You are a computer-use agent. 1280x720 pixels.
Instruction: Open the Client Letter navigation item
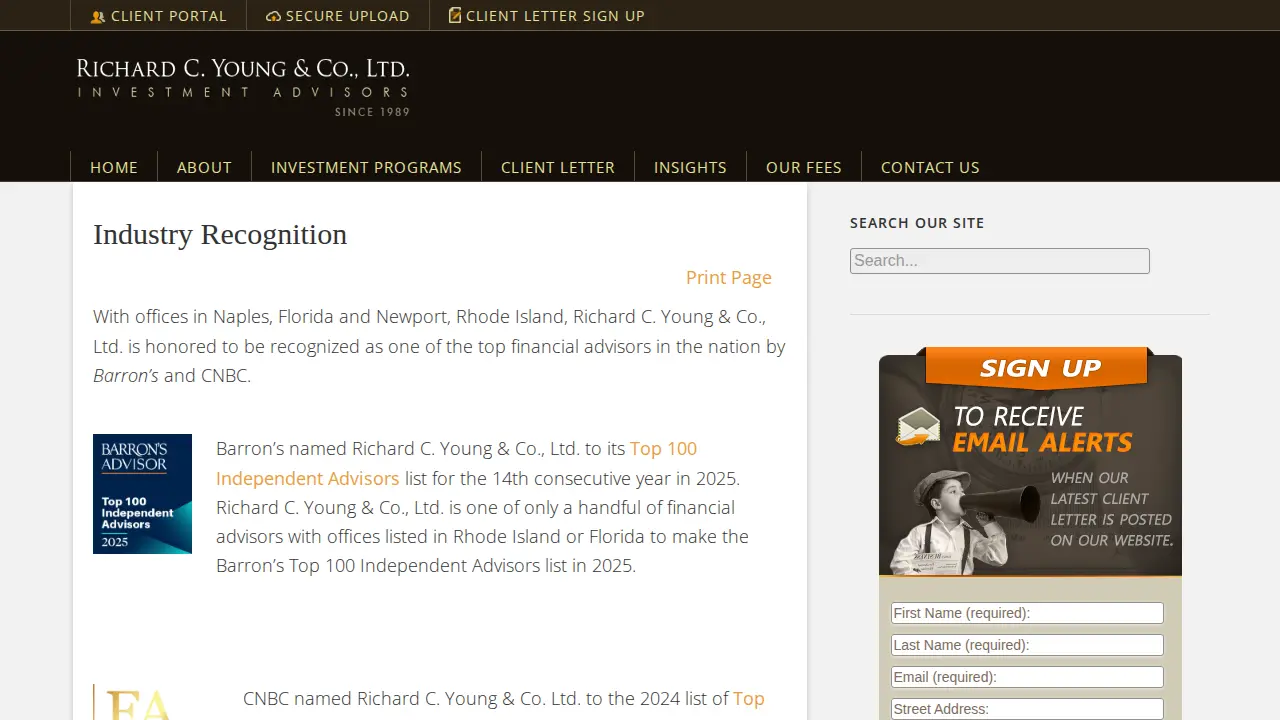point(558,167)
